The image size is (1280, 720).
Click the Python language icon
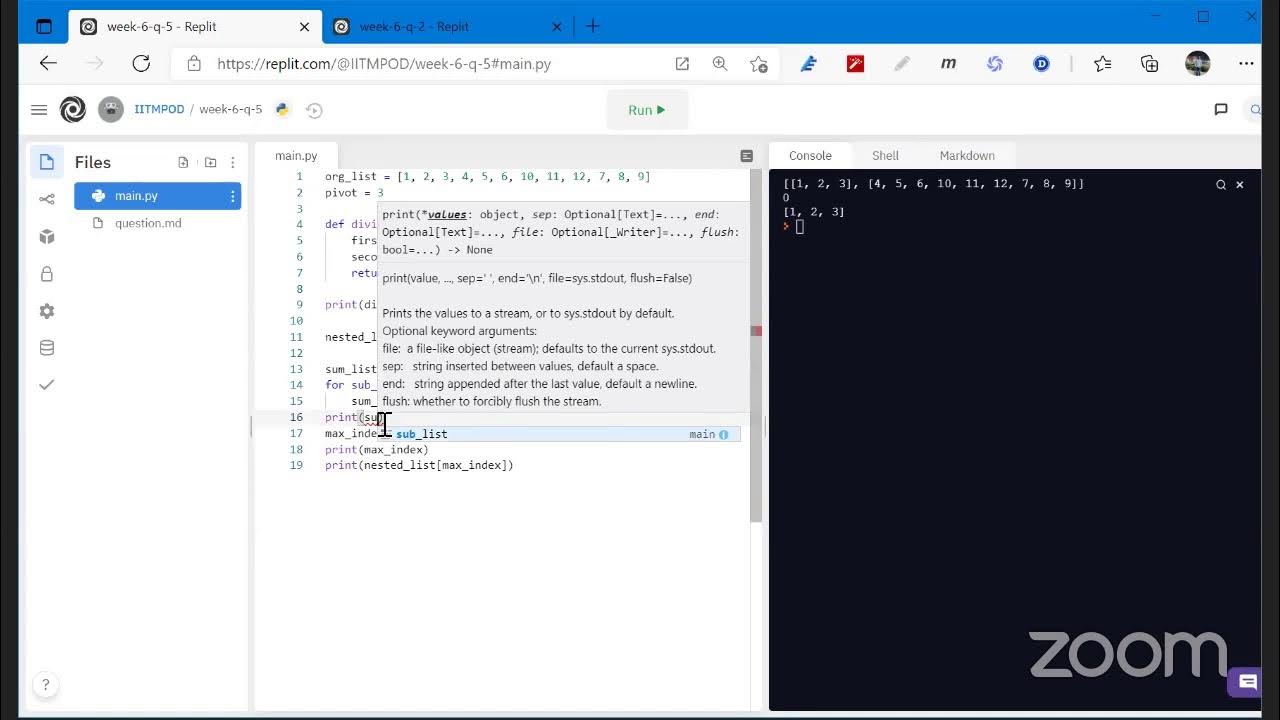coord(282,110)
